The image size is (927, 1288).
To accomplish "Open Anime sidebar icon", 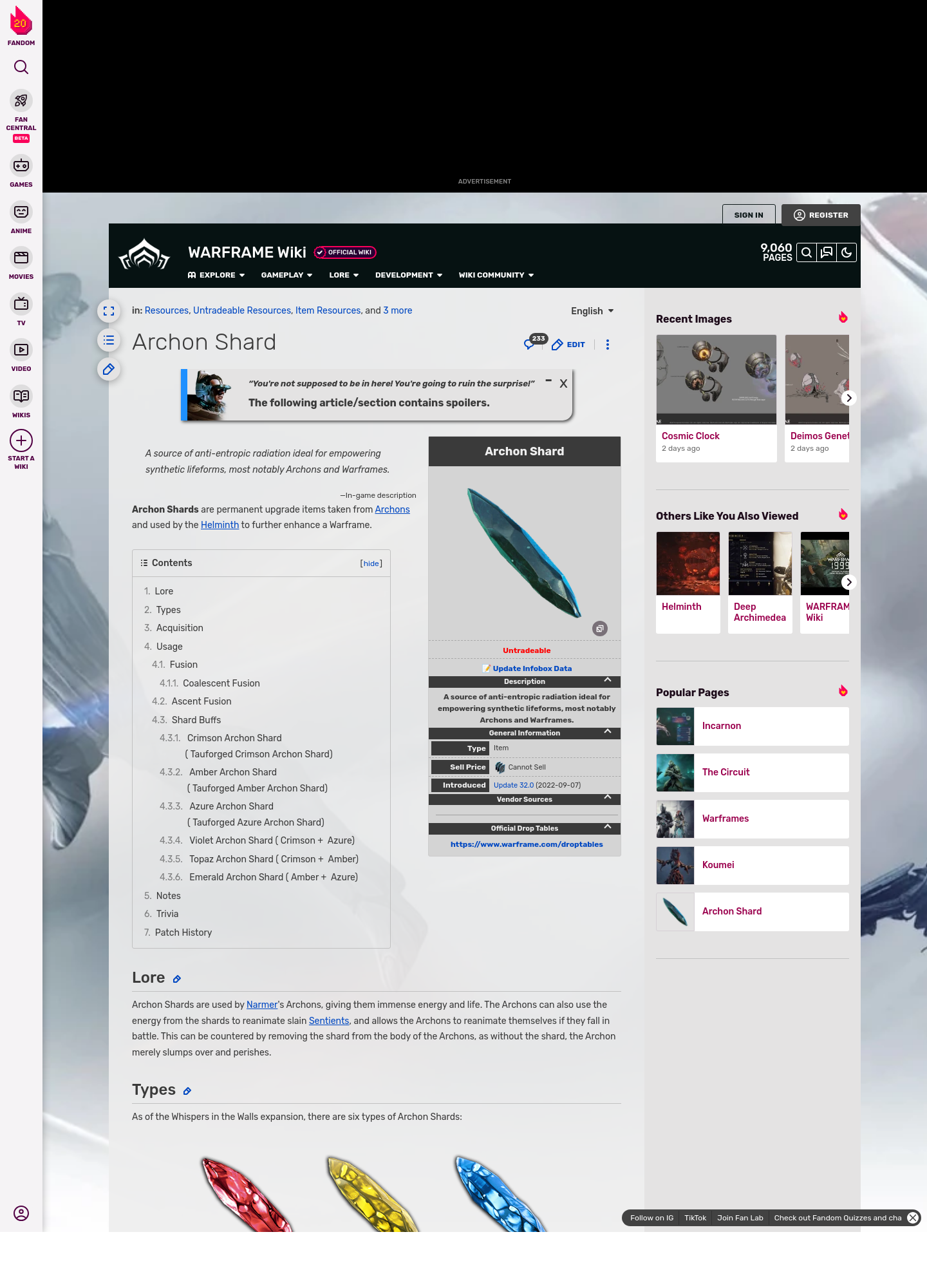I will coord(21,212).
